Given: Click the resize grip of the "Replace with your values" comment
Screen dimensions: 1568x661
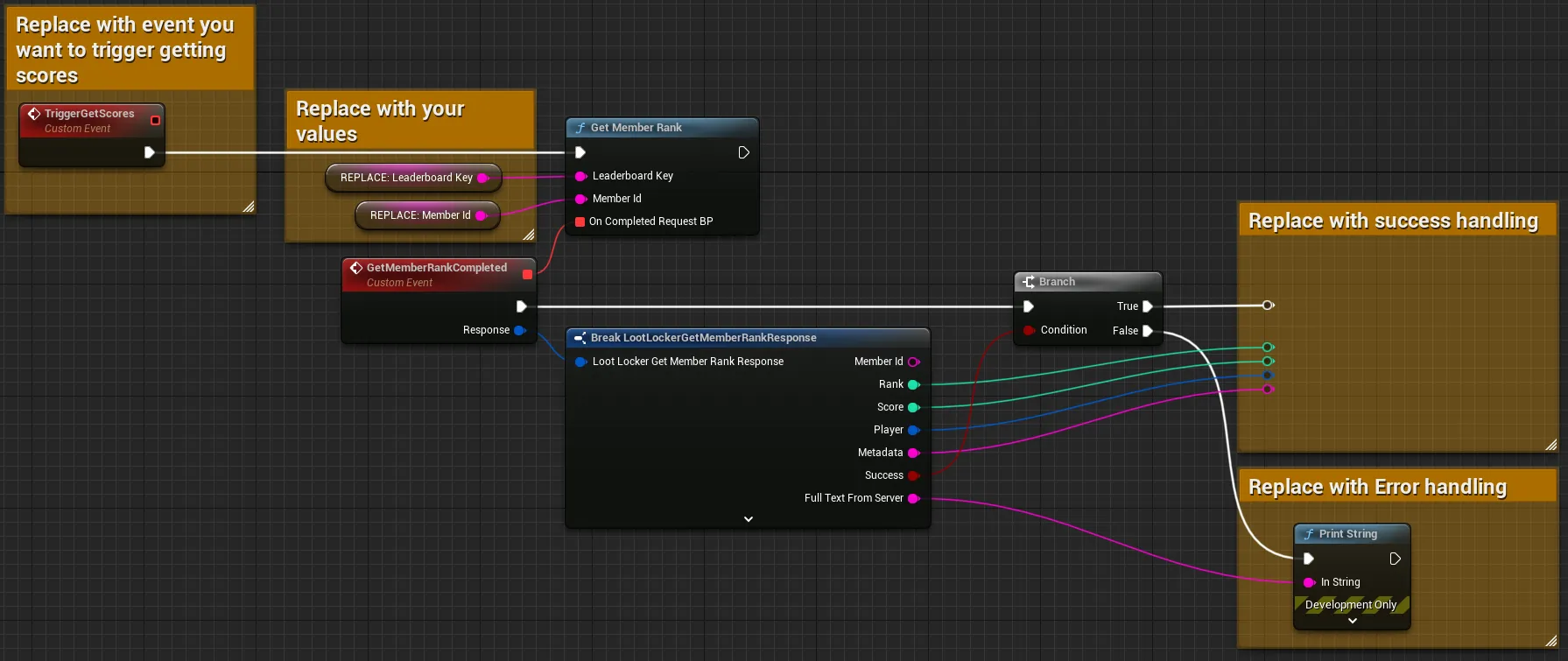Looking at the screenshot, I should [528, 235].
